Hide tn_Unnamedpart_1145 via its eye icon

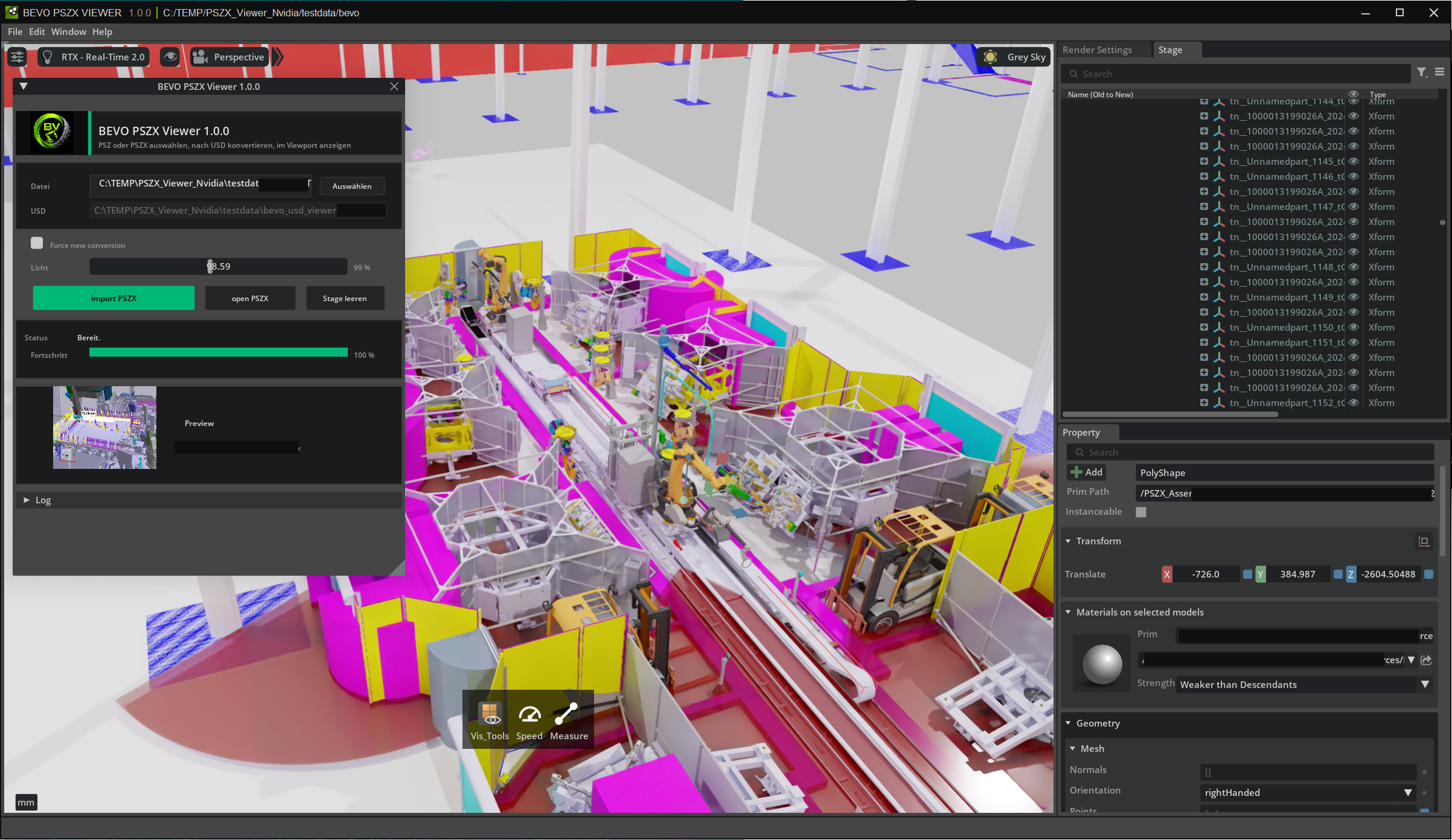(1354, 161)
